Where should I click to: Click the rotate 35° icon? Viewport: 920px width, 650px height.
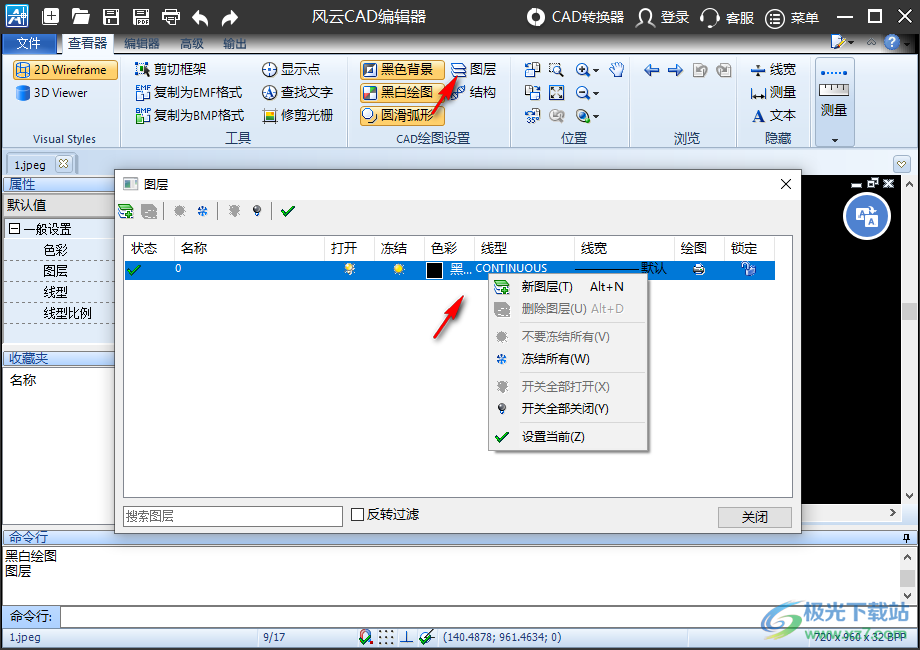pos(532,116)
